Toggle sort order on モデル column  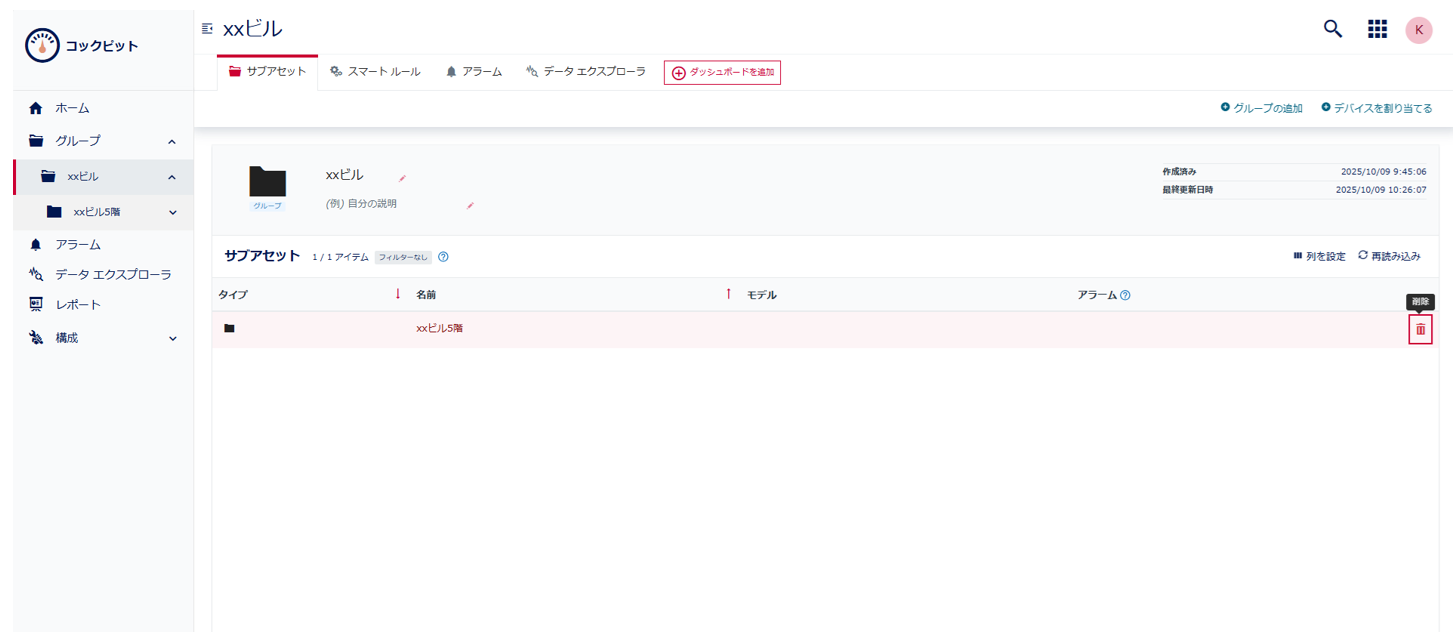pos(759,294)
